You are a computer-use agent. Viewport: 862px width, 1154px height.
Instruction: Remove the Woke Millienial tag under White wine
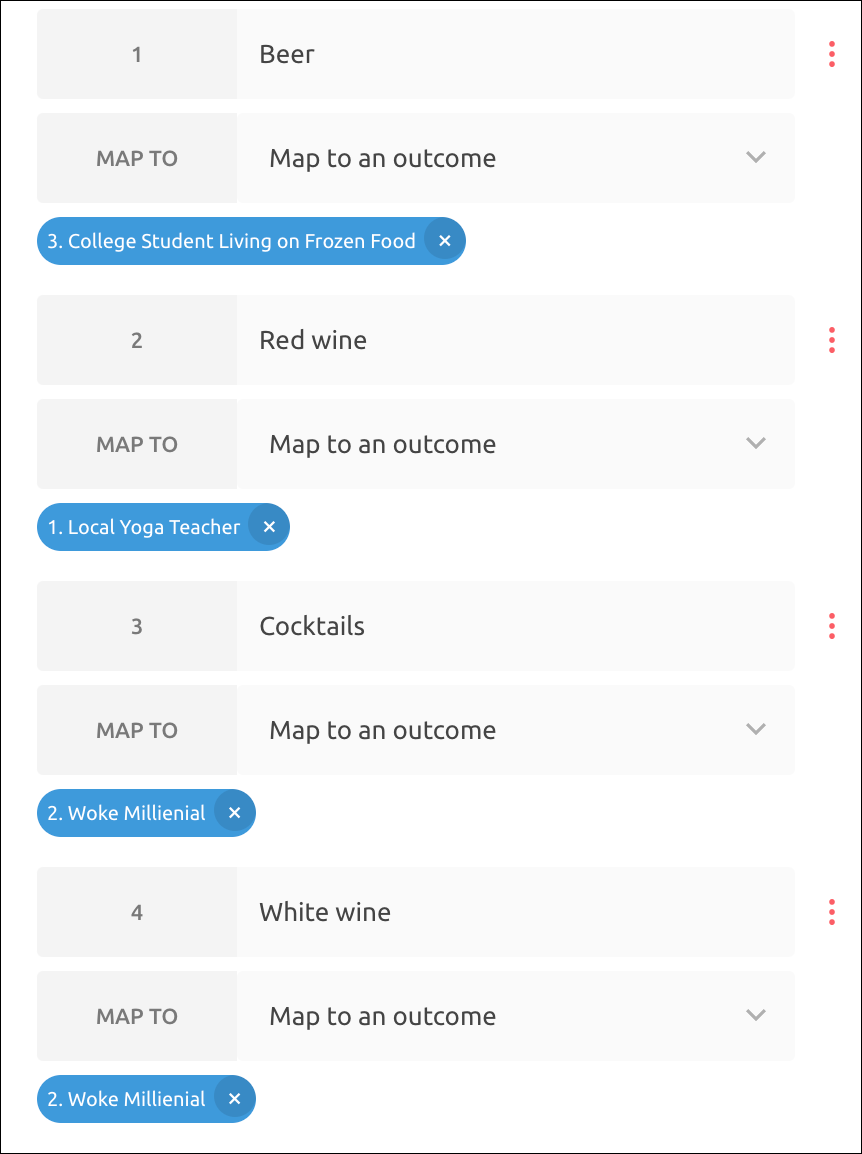pyautogui.click(x=233, y=1098)
